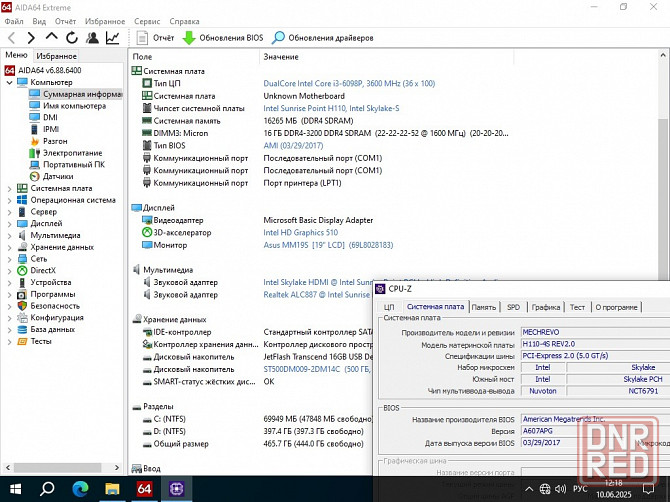Switch to Память tab in CPU-Z
The width and height of the screenshot is (670, 502).
click(484, 307)
